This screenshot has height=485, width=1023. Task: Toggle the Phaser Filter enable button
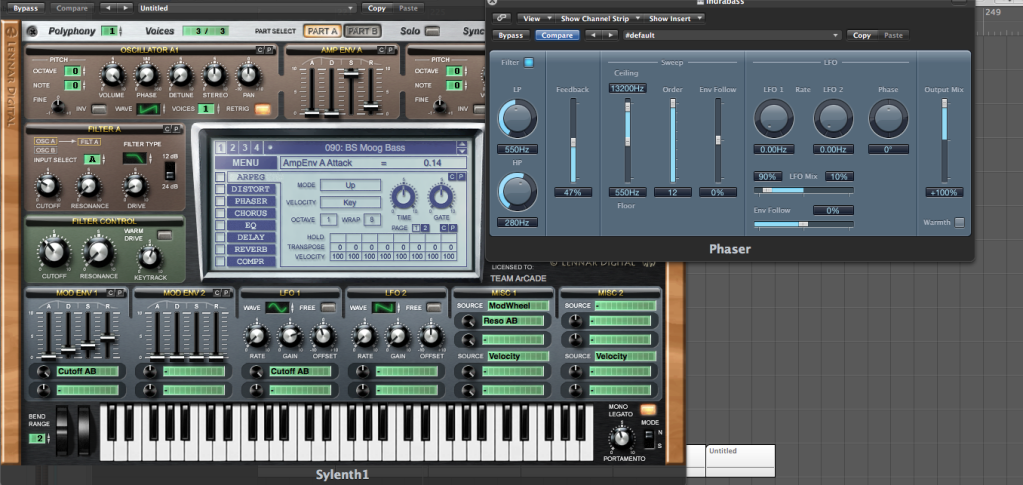[528, 63]
